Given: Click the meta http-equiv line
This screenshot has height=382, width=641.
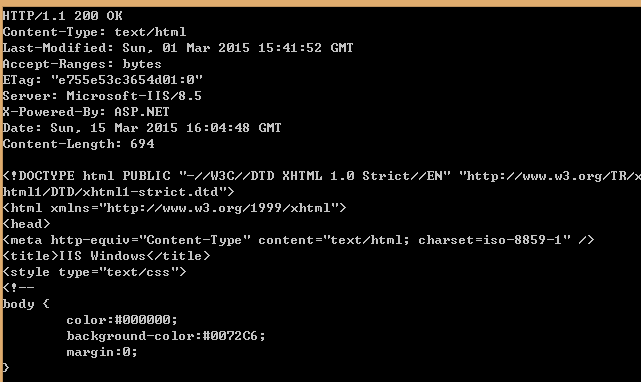Looking at the screenshot, I should (x=298, y=240).
